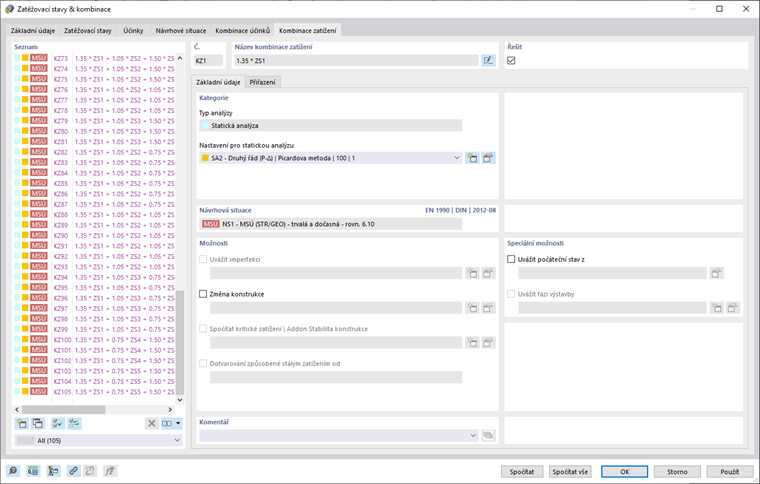Open the Kombinace účinků tab

click(x=242, y=31)
